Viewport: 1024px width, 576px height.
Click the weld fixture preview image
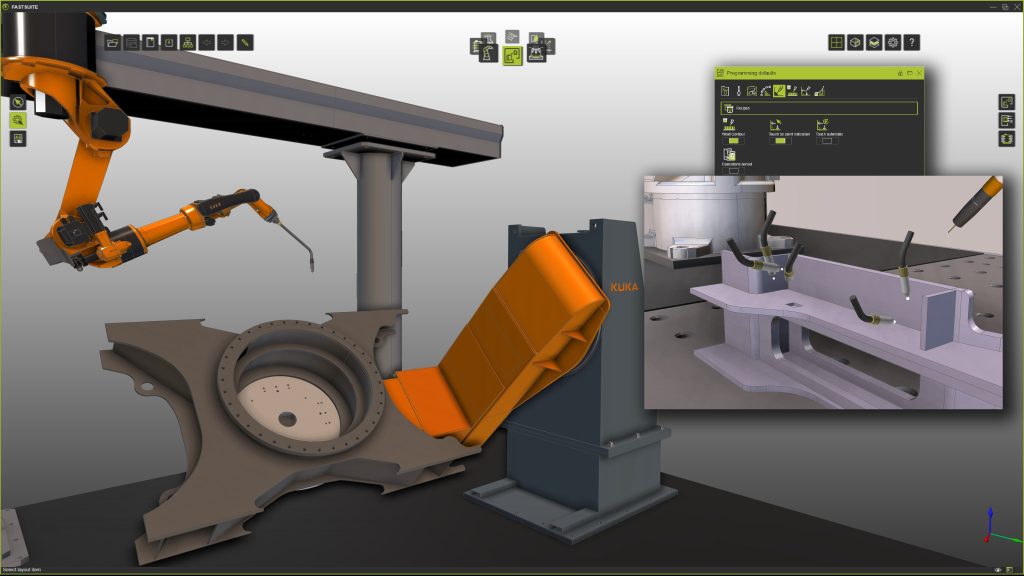tap(822, 292)
